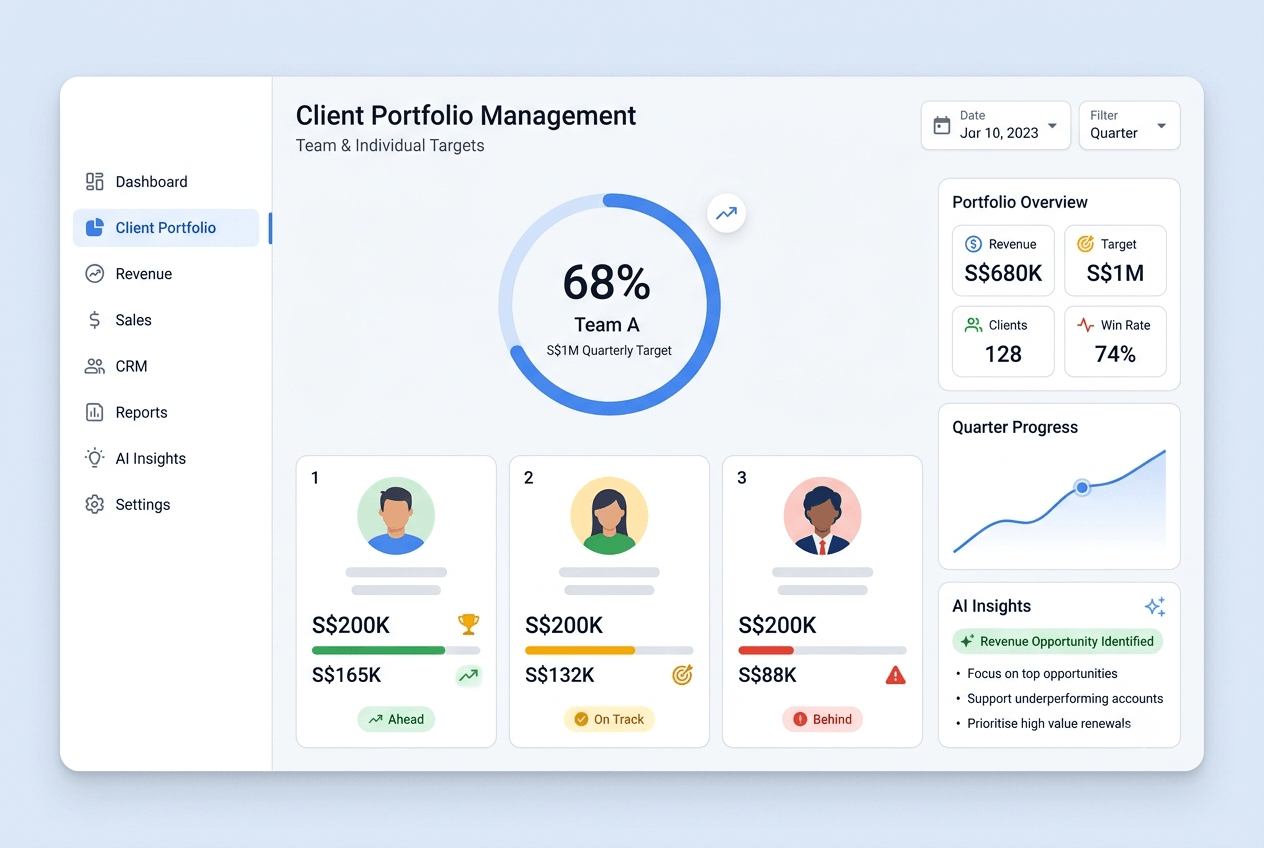Click the gold trophy icon on card 1
1264x848 pixels.
[468, 625]
